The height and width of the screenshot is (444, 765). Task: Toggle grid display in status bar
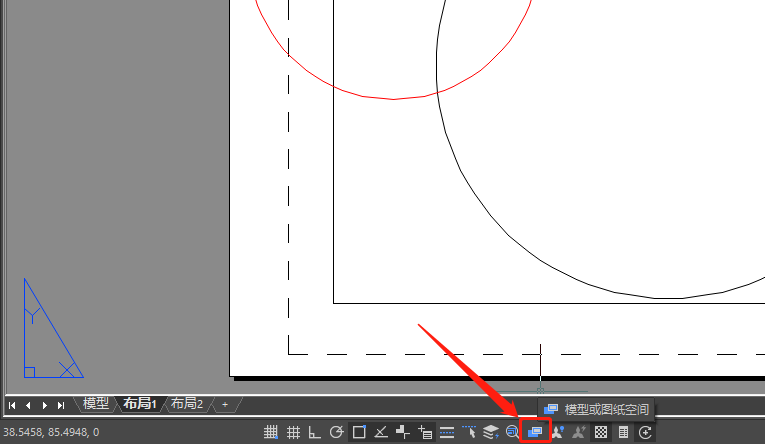click(293, 432)
